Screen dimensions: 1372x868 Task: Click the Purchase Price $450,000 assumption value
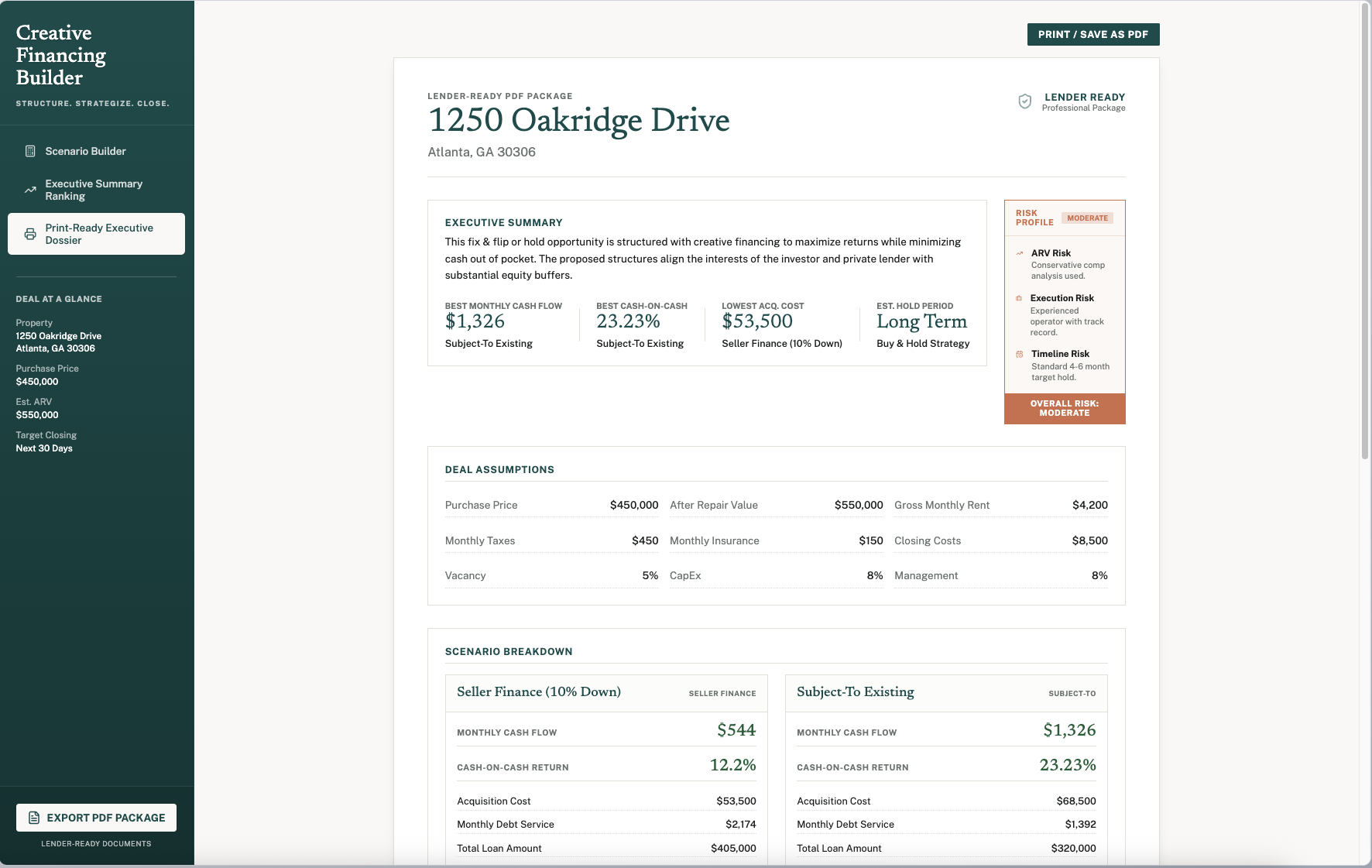[634, 505]
